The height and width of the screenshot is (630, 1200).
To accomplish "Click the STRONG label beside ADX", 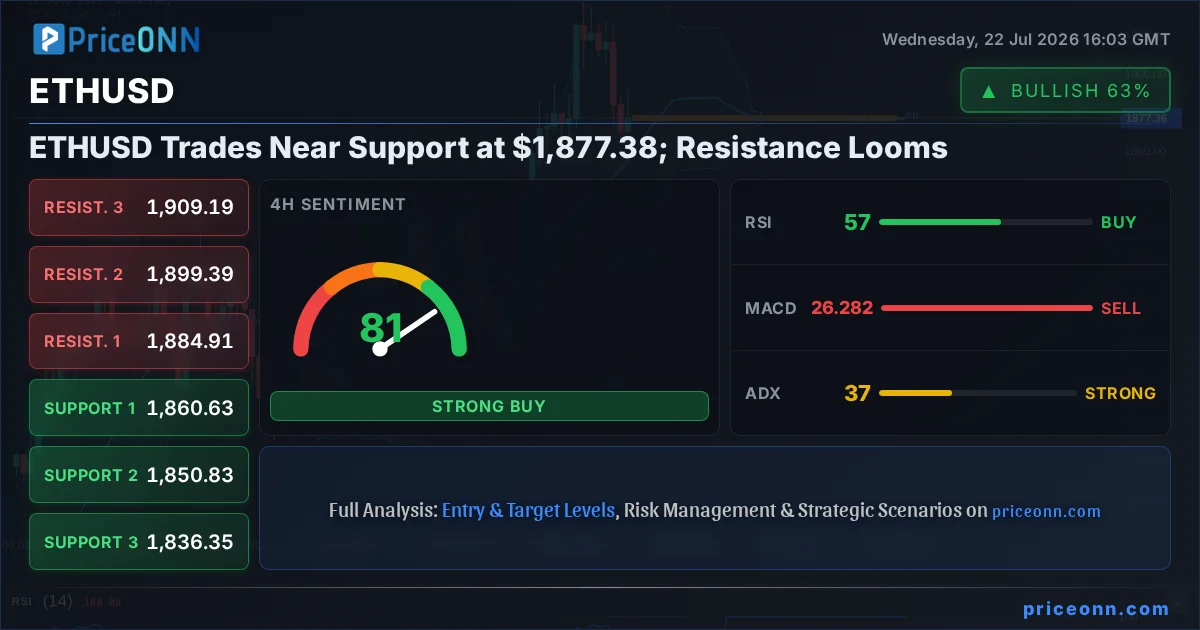I will click(x=1120, y=393).
